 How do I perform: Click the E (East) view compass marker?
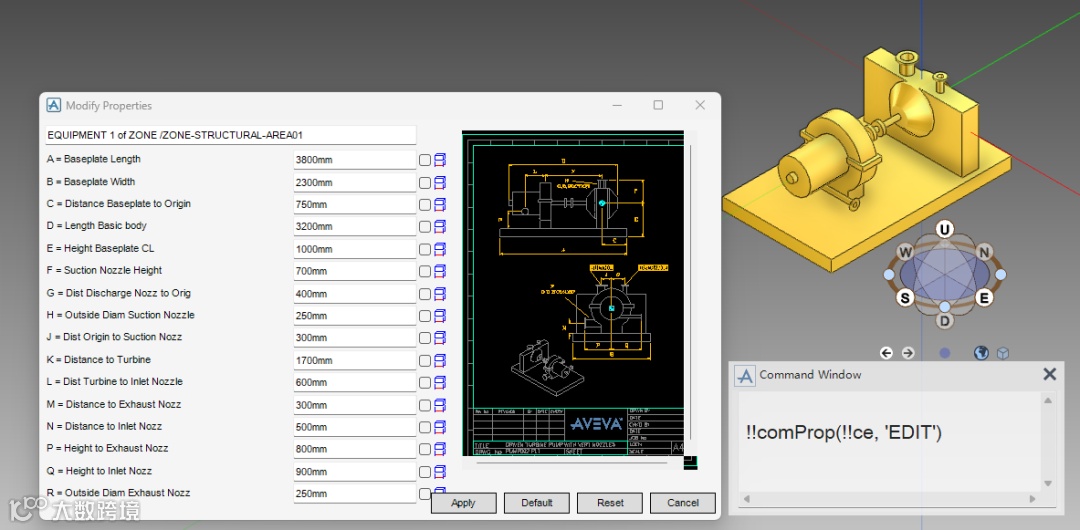(x=984, y=297)
